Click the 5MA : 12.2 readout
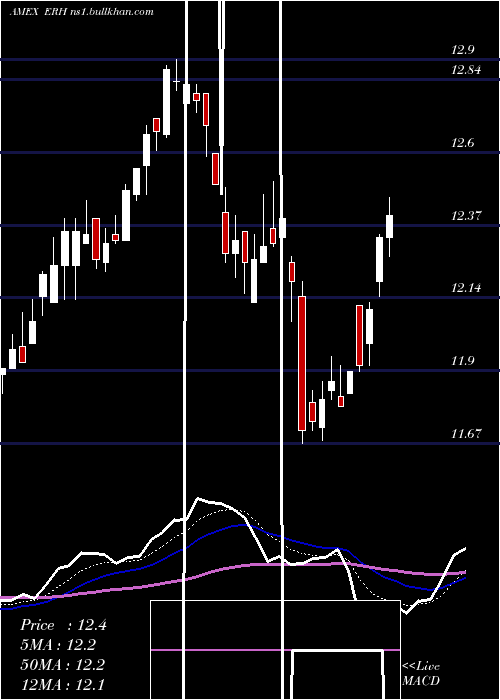Viewport: 500px width, 700px height. (58, 645)
